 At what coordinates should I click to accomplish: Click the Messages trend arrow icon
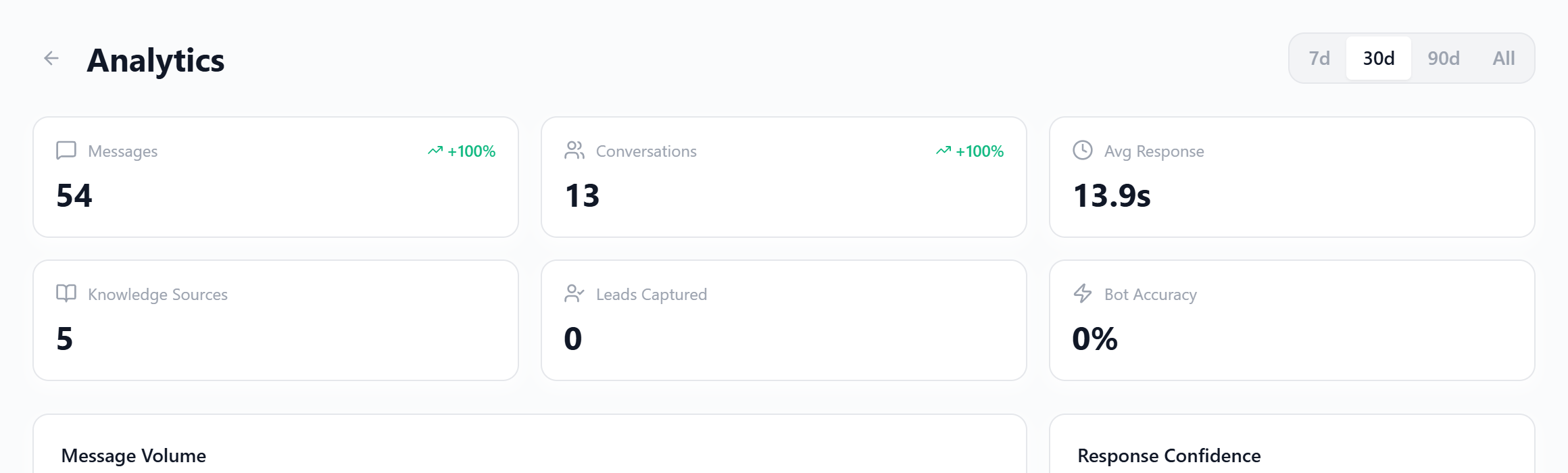click(435, 151)
